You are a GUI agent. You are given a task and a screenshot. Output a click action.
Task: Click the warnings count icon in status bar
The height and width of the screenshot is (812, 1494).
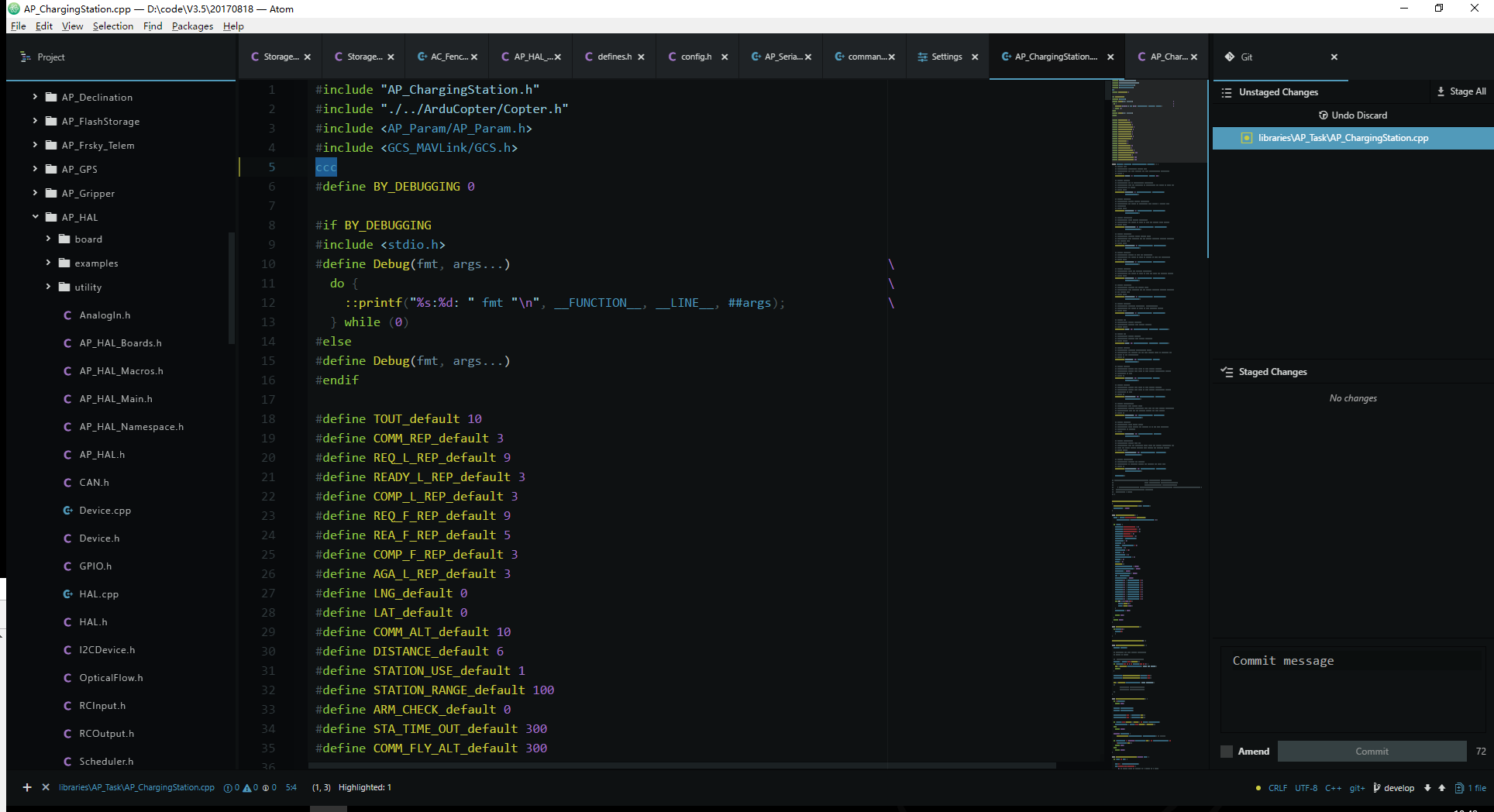pos(247,787)
